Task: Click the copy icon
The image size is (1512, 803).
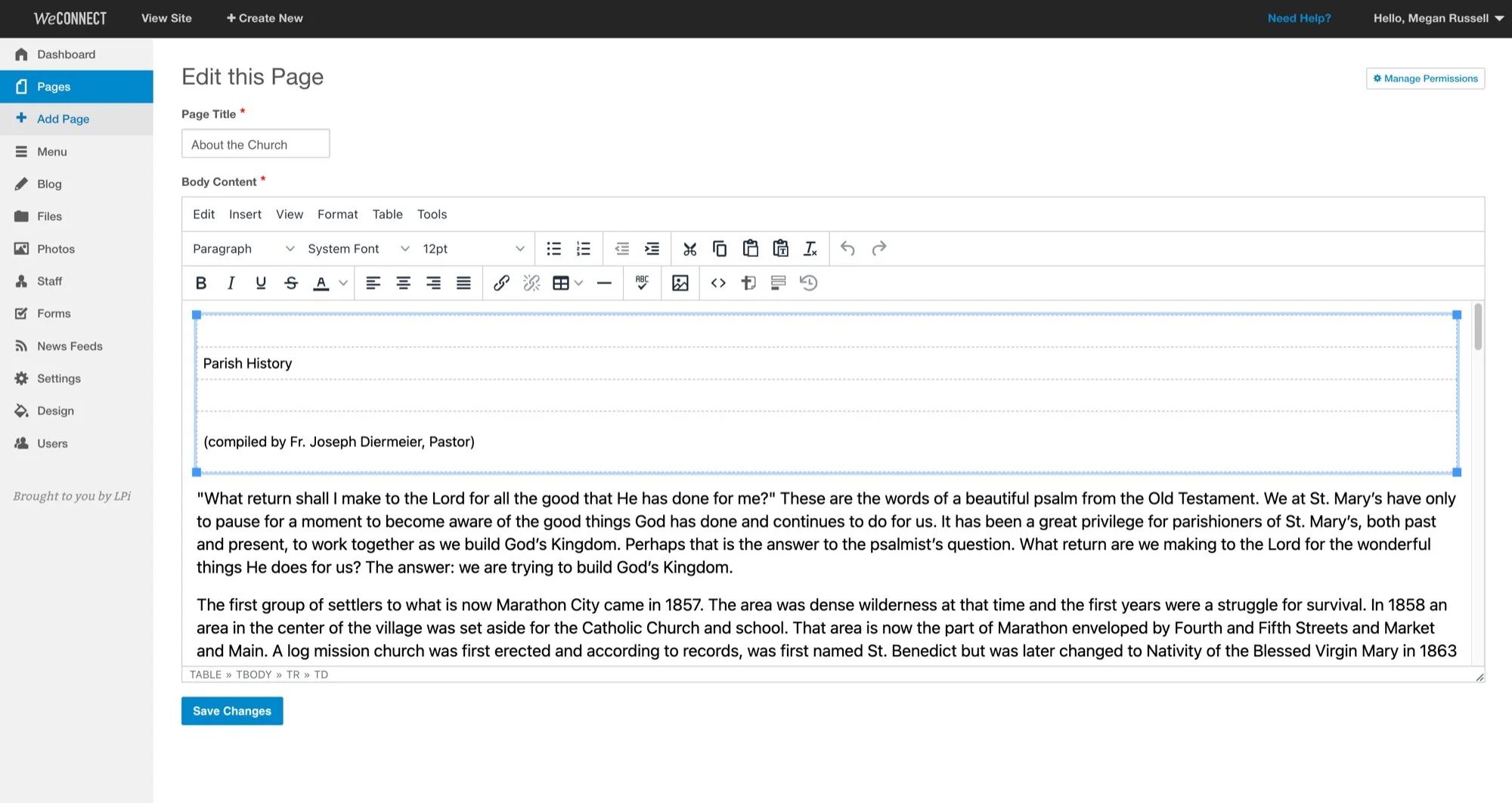Action: point(720,249)
